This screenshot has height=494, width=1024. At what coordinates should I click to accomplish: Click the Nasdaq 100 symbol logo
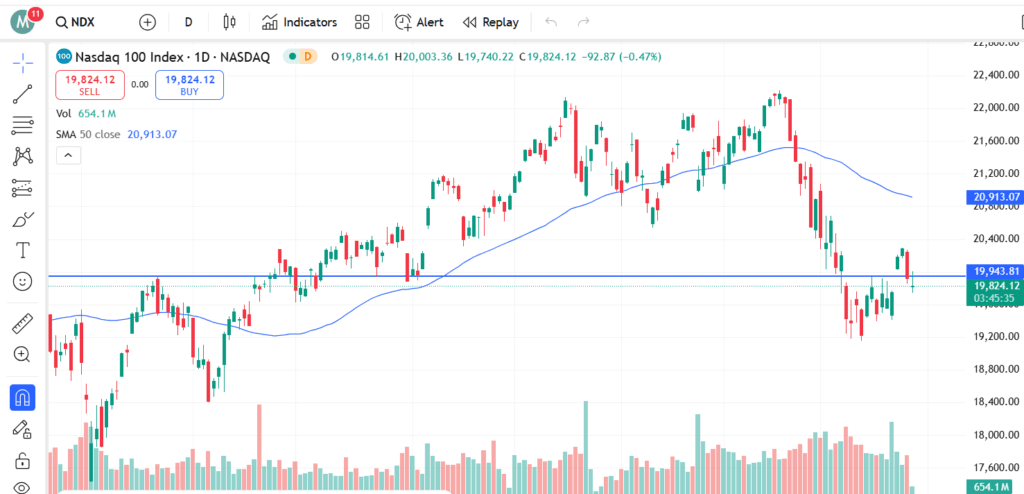point(64,57)
